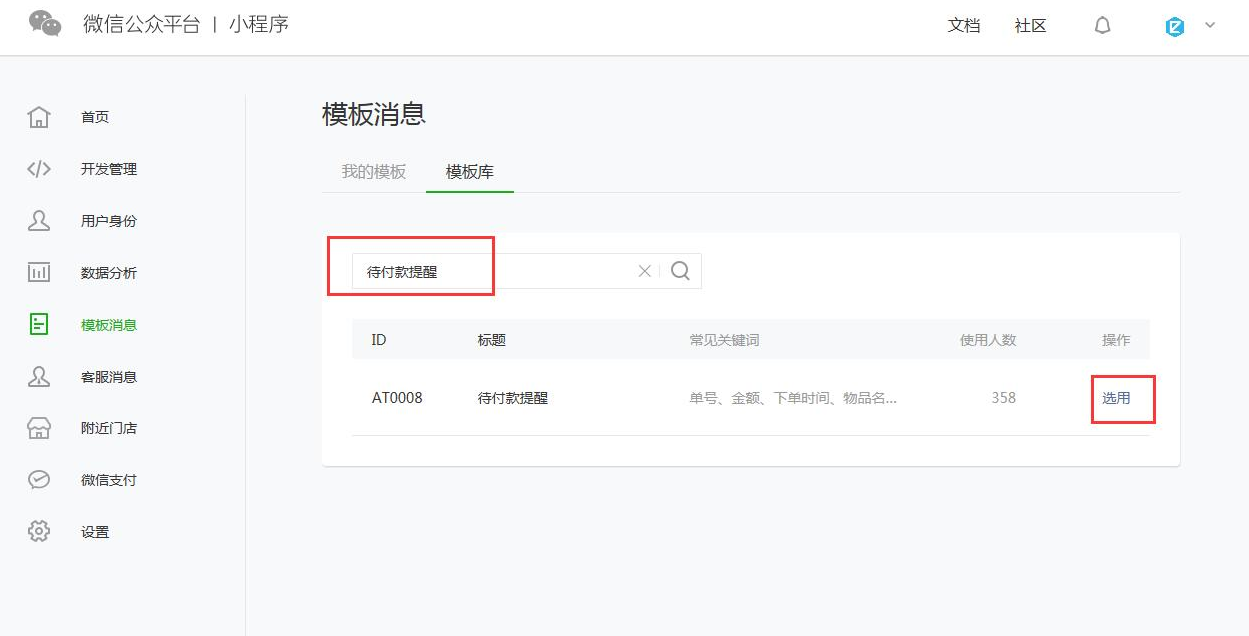This screenshot has height=636, width=1249.
Task: Click the 开发管理 code icon
Action: pyautogui.click(x=39, y=169)
